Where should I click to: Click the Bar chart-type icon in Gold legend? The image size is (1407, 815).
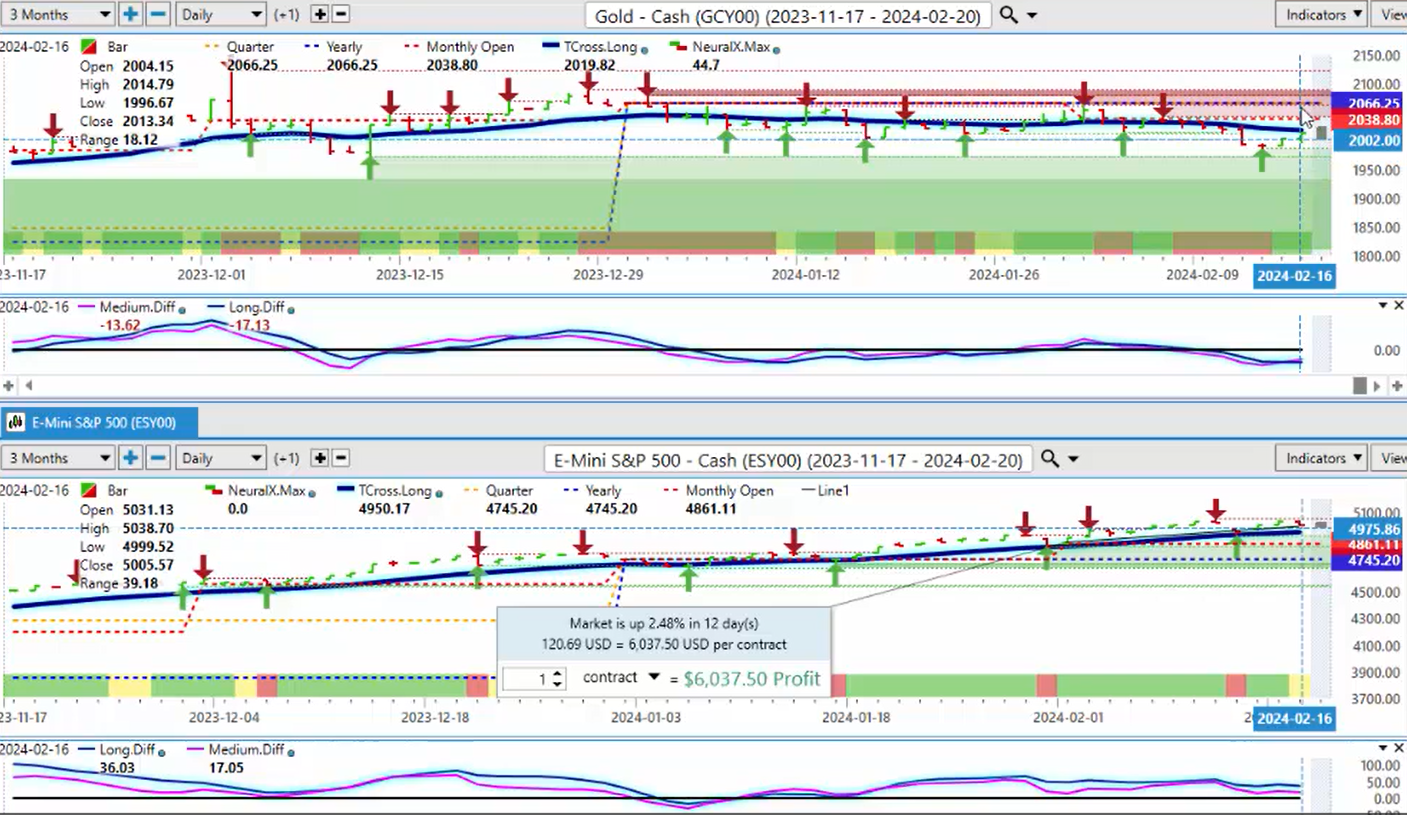89,47
